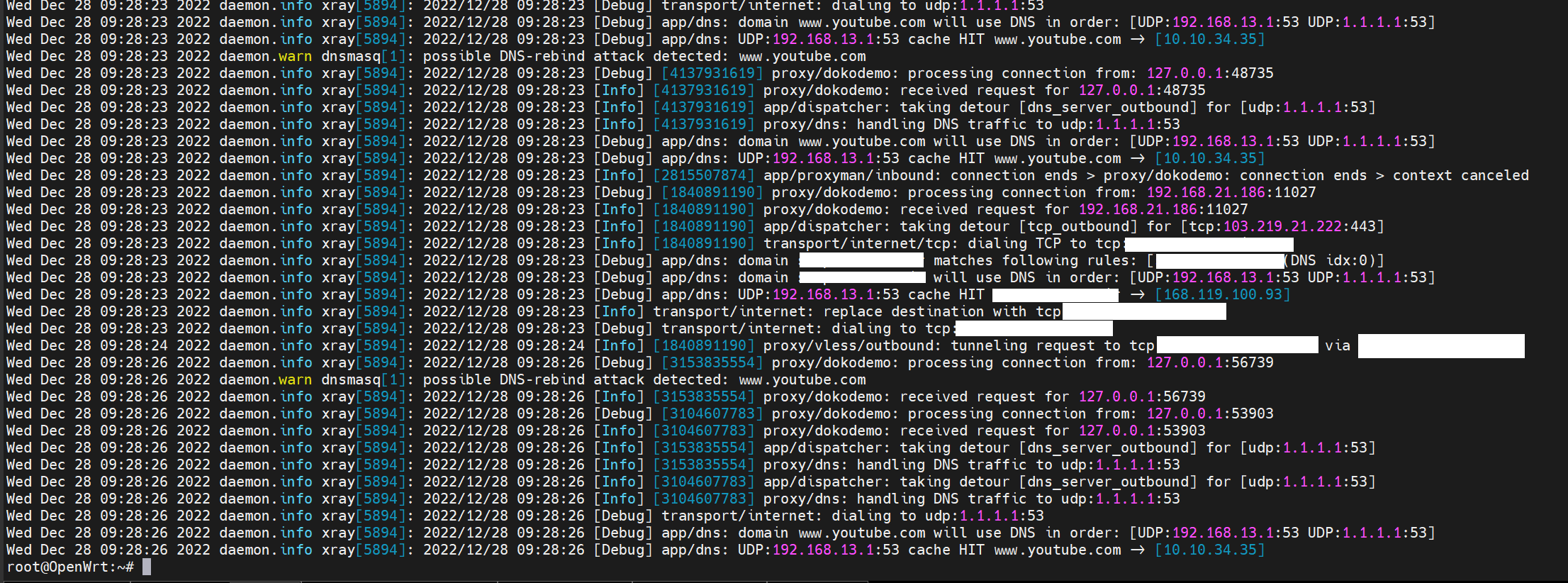Click the [3104607783] proxy/dns handling line

(x=593, y=499)
